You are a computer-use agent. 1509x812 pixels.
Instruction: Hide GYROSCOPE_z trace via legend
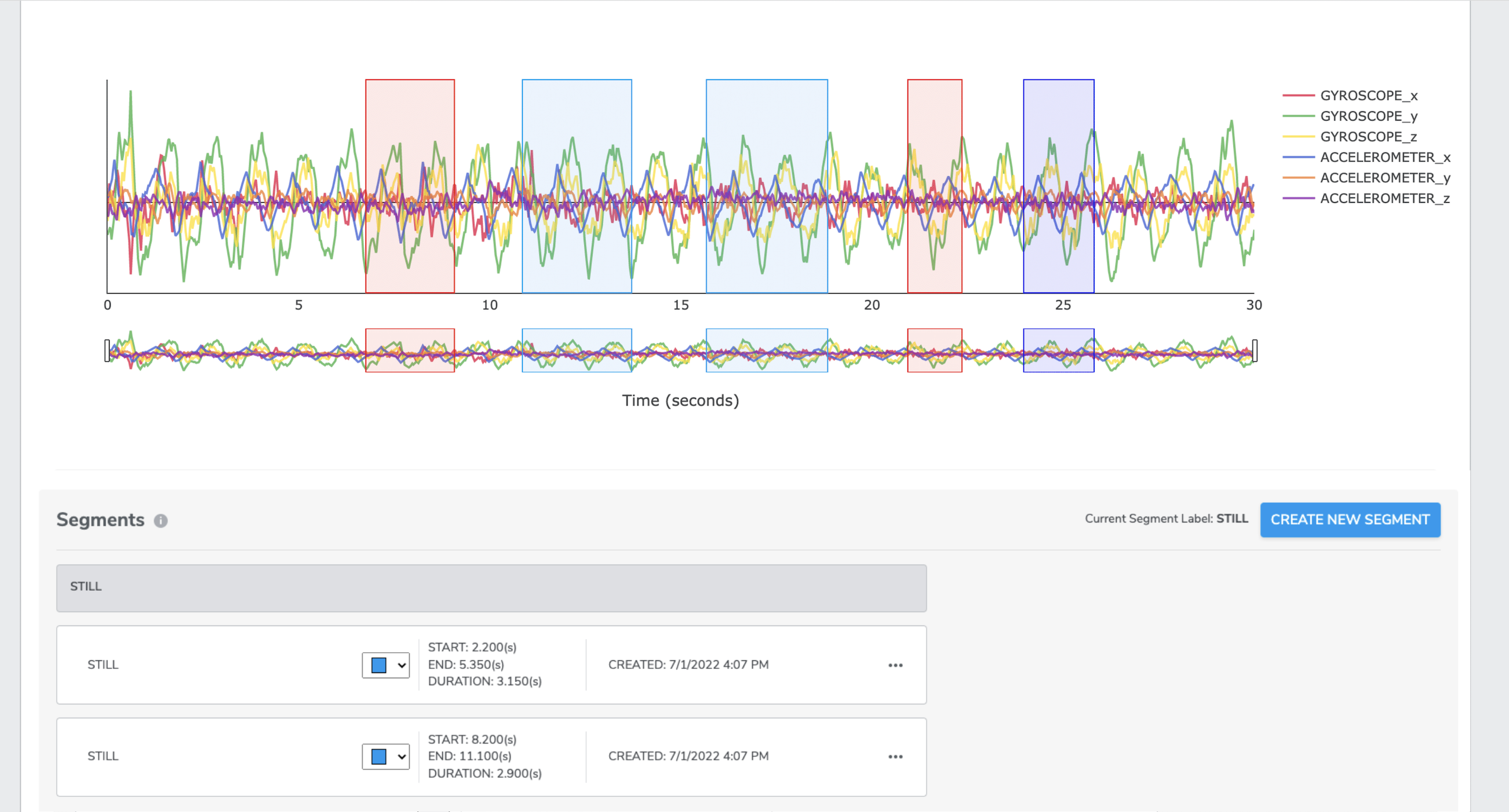[1368, 137]
